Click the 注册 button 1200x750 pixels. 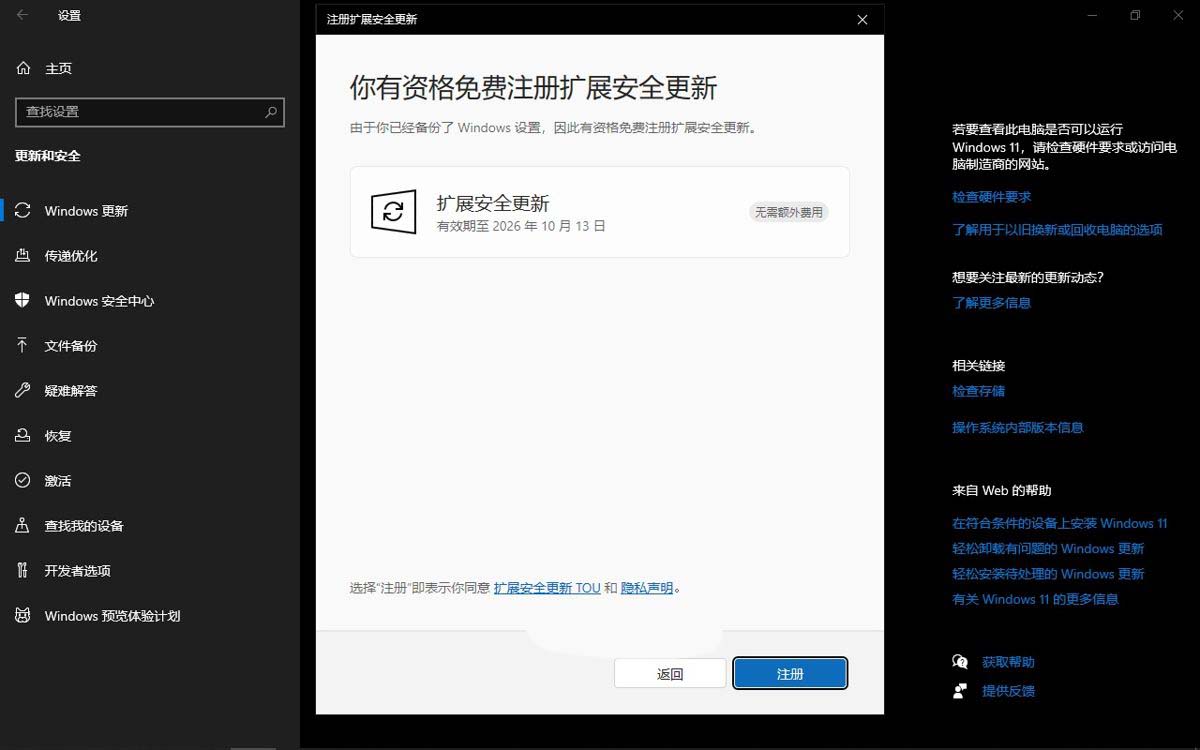(790, 674)
